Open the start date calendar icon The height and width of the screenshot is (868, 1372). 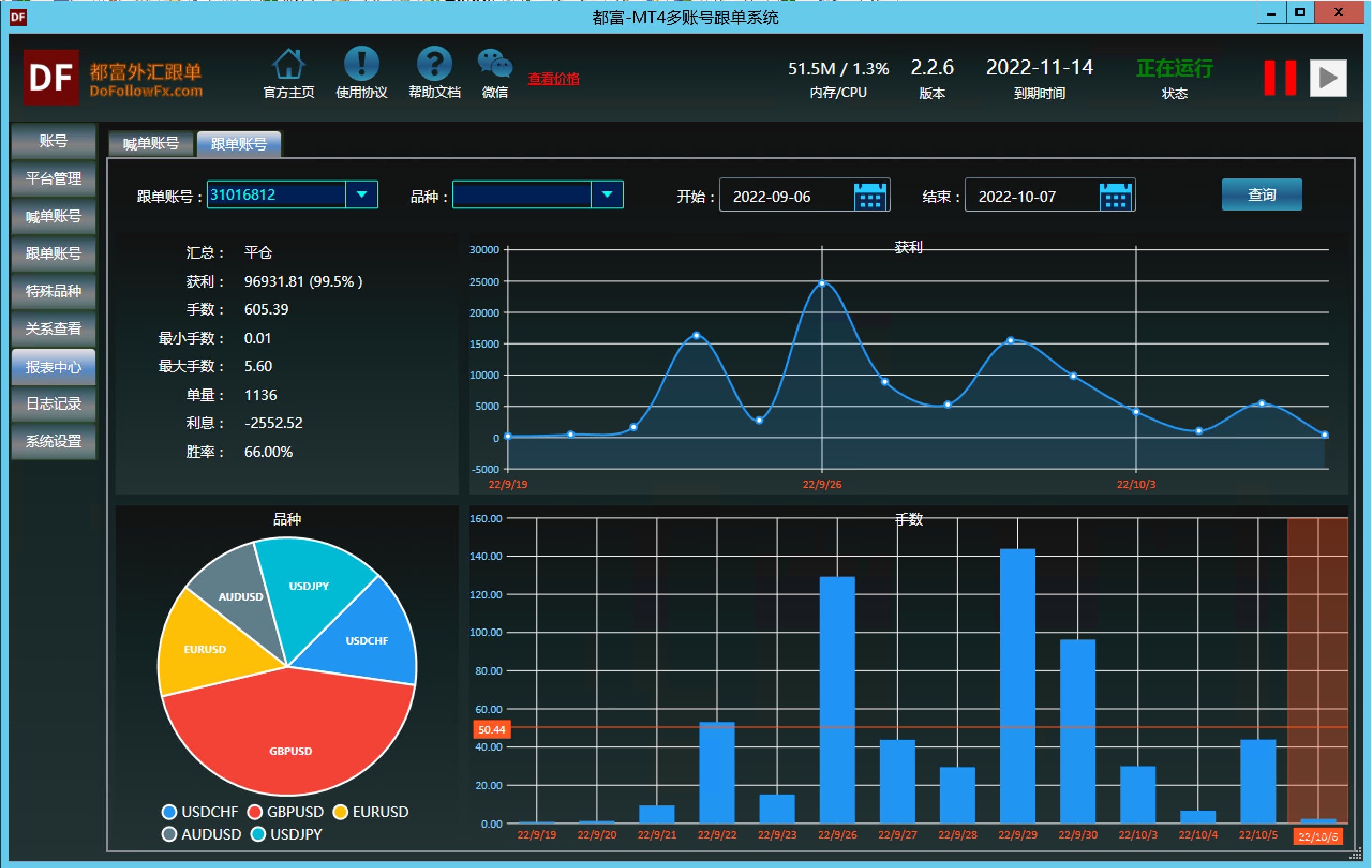click(x=870, y=197)
